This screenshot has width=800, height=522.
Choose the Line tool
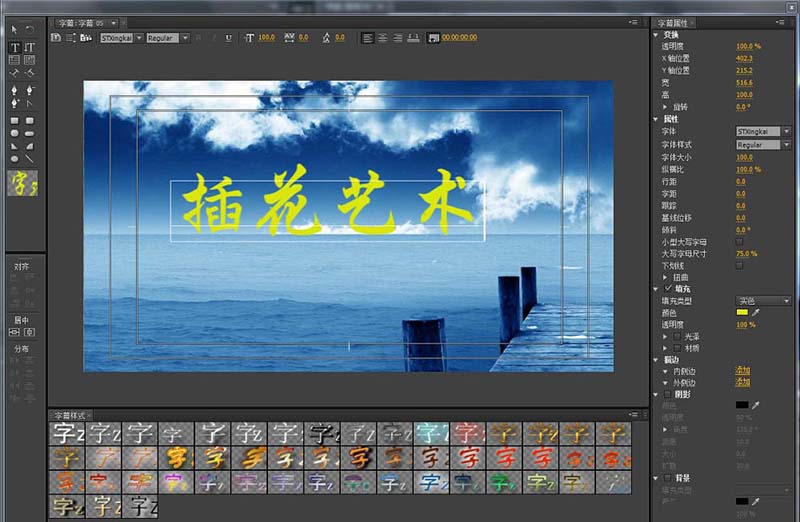tap(30, 159)
